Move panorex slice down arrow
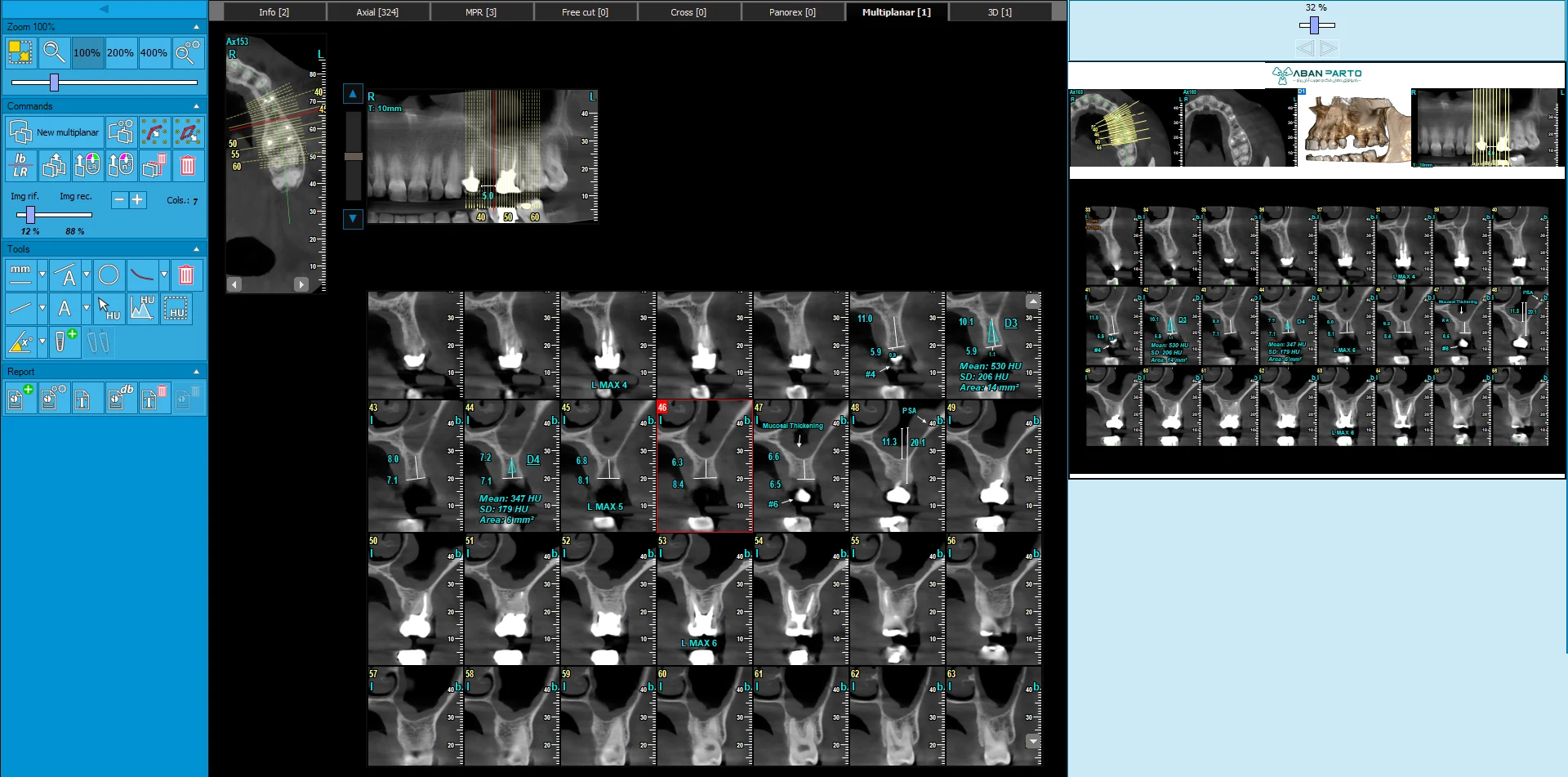Image resolution: width=1568 pixels, height=777 pixels. pyautogui.click(x=353, y=219)
